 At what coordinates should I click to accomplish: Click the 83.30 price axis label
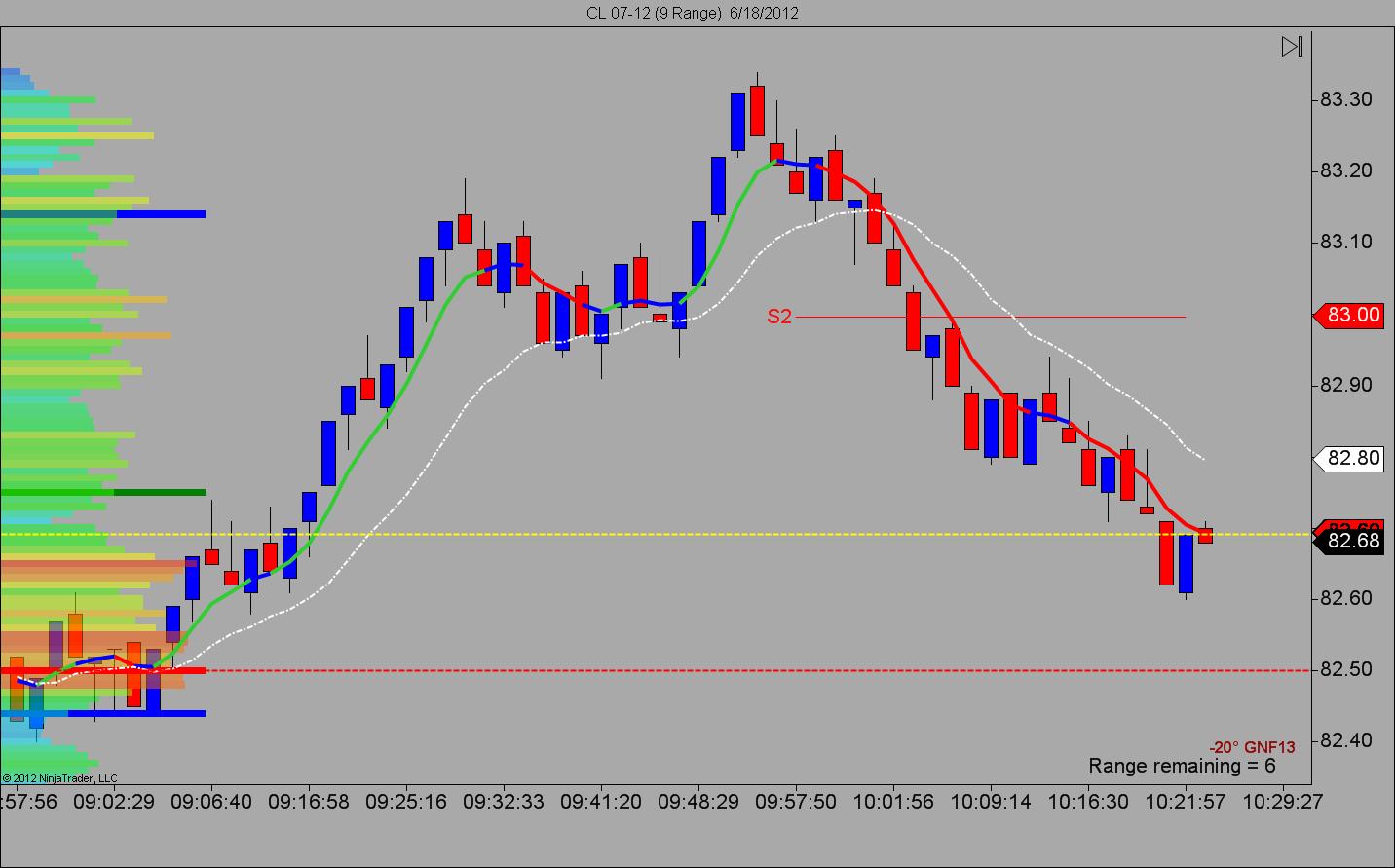(1345, 99)
